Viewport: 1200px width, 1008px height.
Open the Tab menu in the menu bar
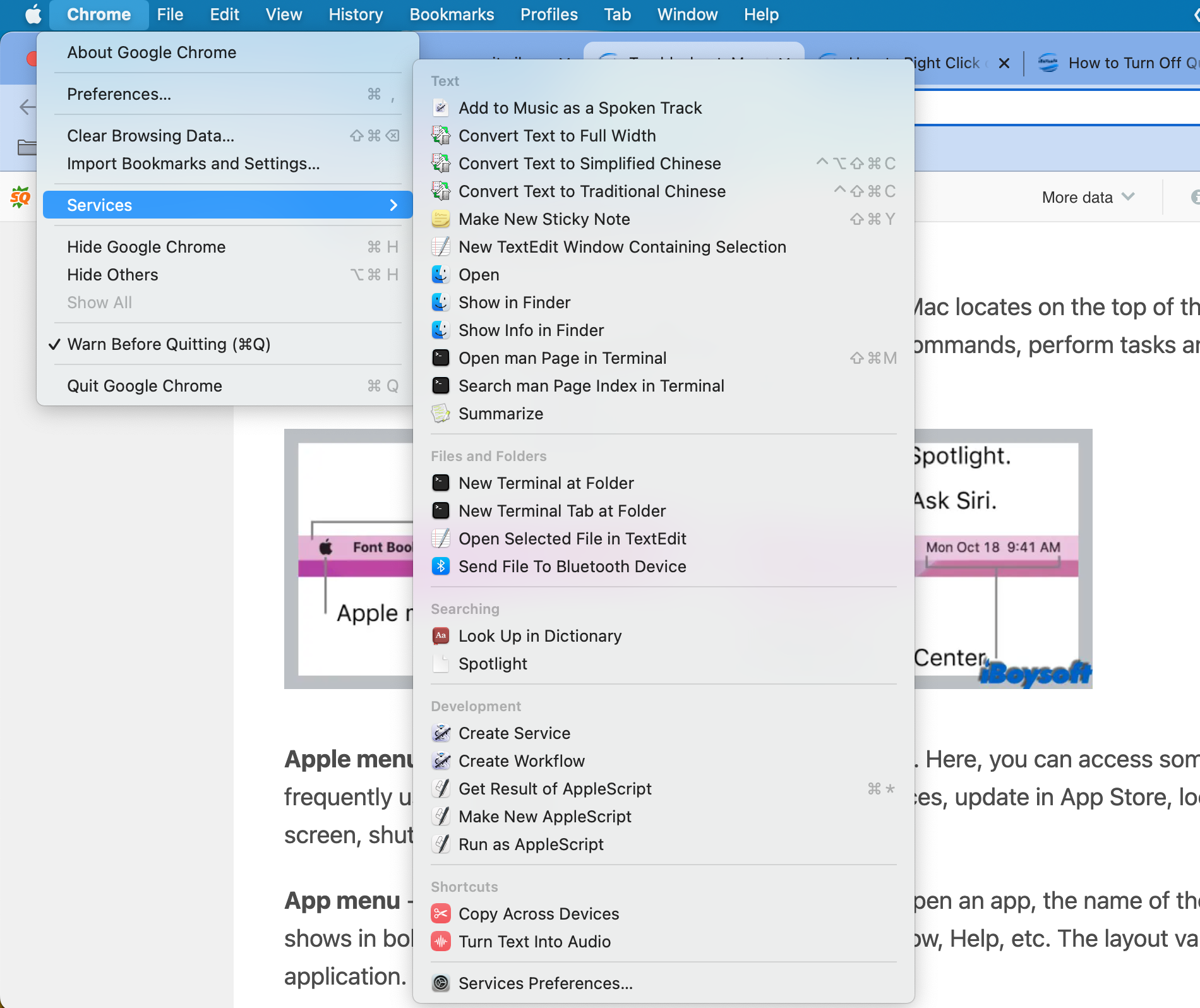coord(617,14)
